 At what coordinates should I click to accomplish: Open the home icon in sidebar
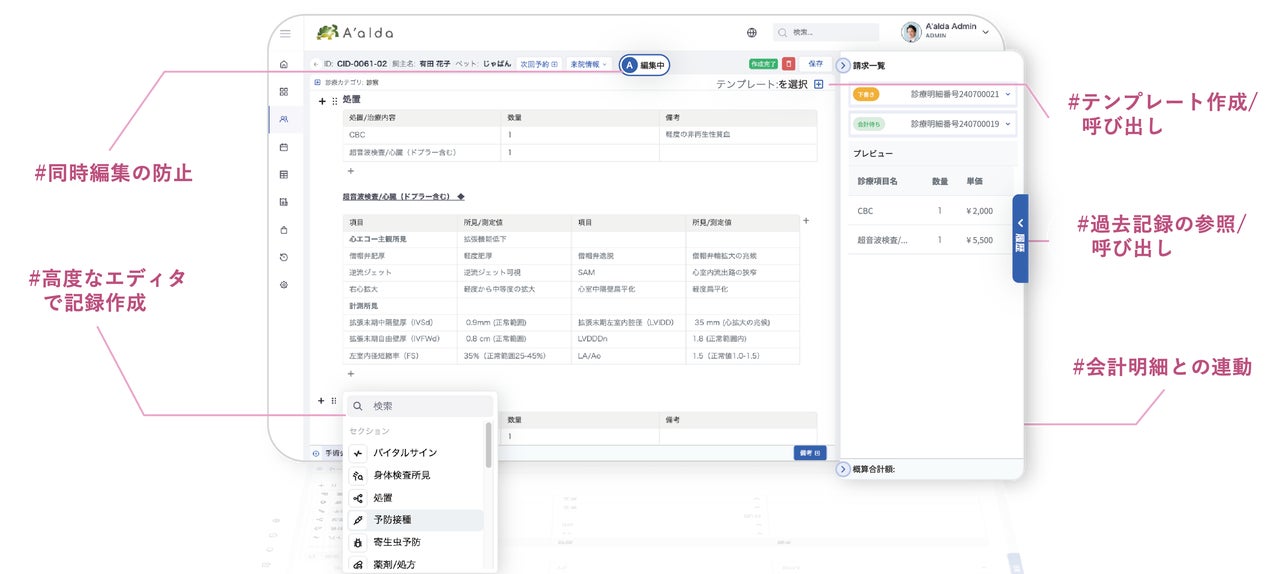coord(284,64)
